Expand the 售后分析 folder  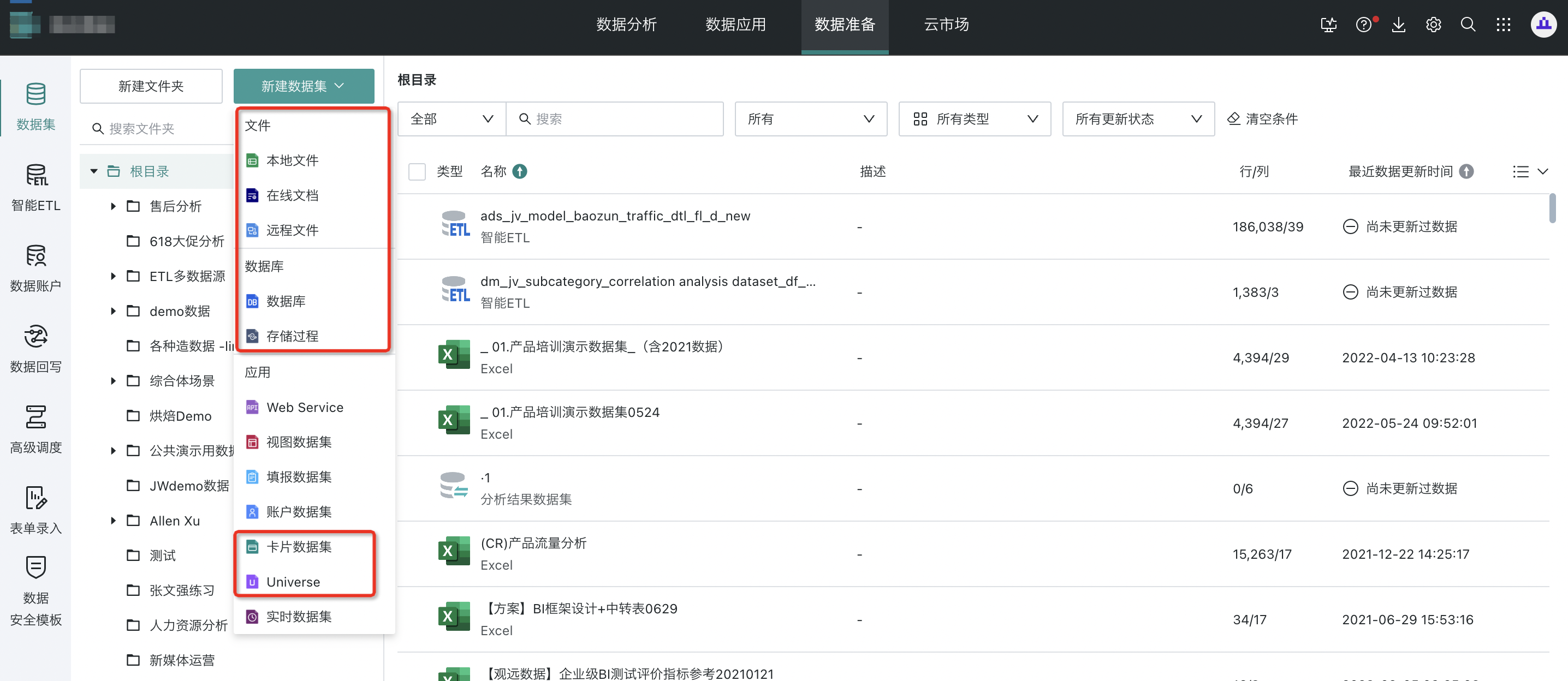[x=113, y=206]
